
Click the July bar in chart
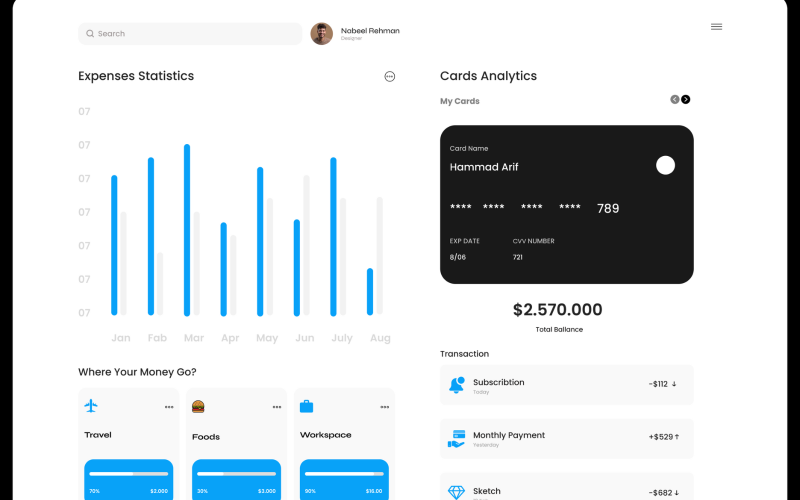333,236
